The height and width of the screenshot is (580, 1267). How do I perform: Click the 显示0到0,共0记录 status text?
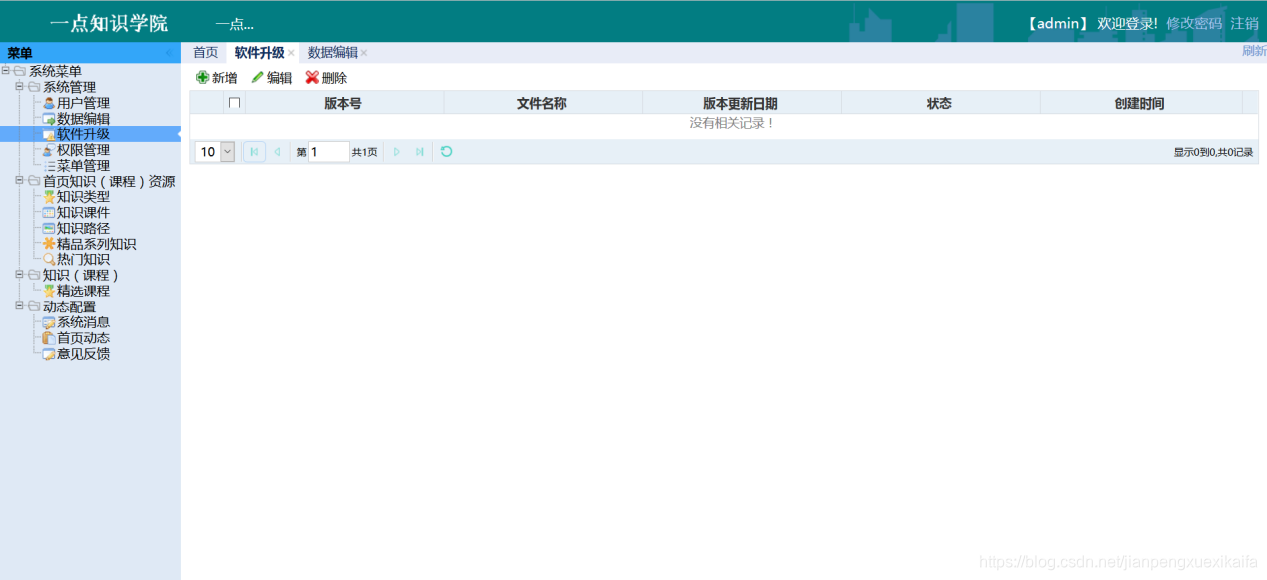tap(1213, 152)
